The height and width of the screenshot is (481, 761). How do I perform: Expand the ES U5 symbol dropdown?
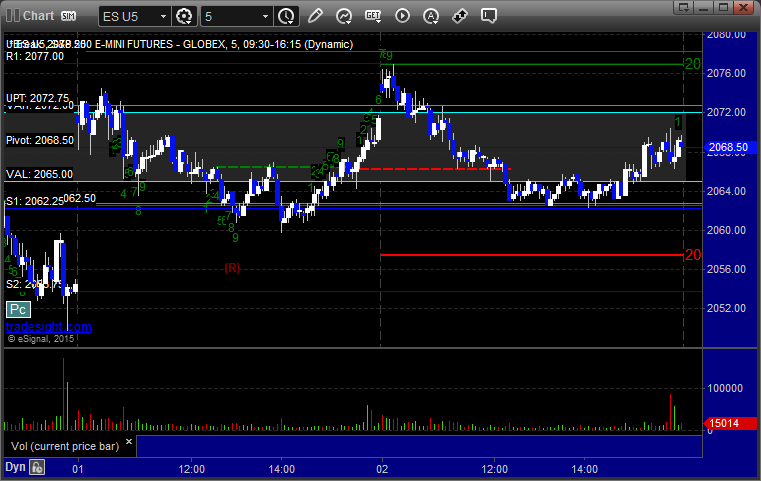tap(164, 17)
